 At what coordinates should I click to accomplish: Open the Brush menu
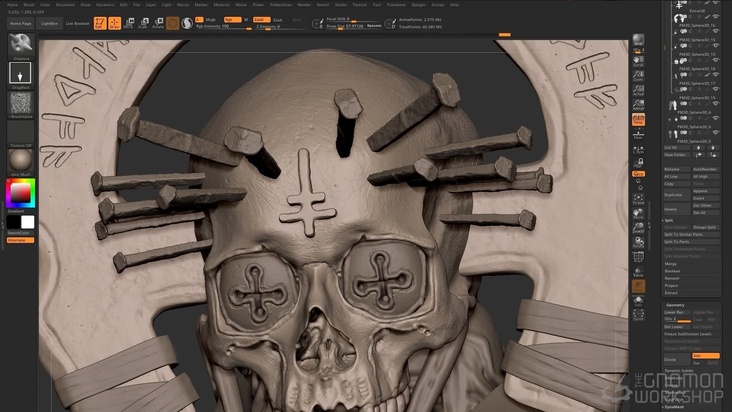click(28, 4)
